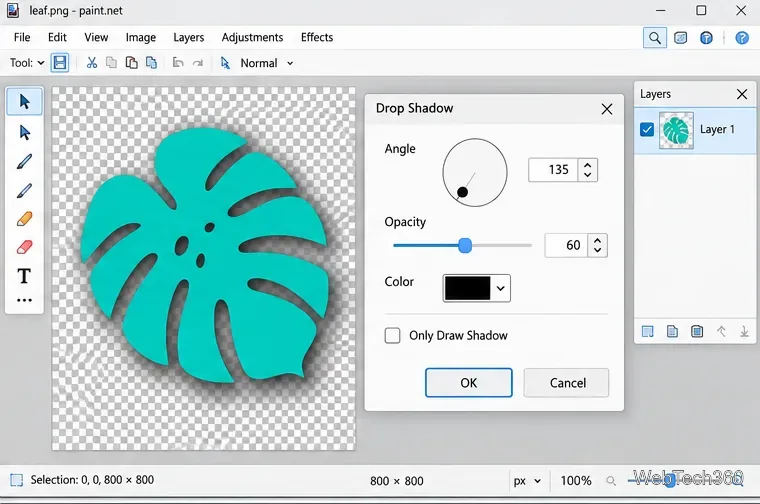
Task: Open the File menu
Action: 22,37
